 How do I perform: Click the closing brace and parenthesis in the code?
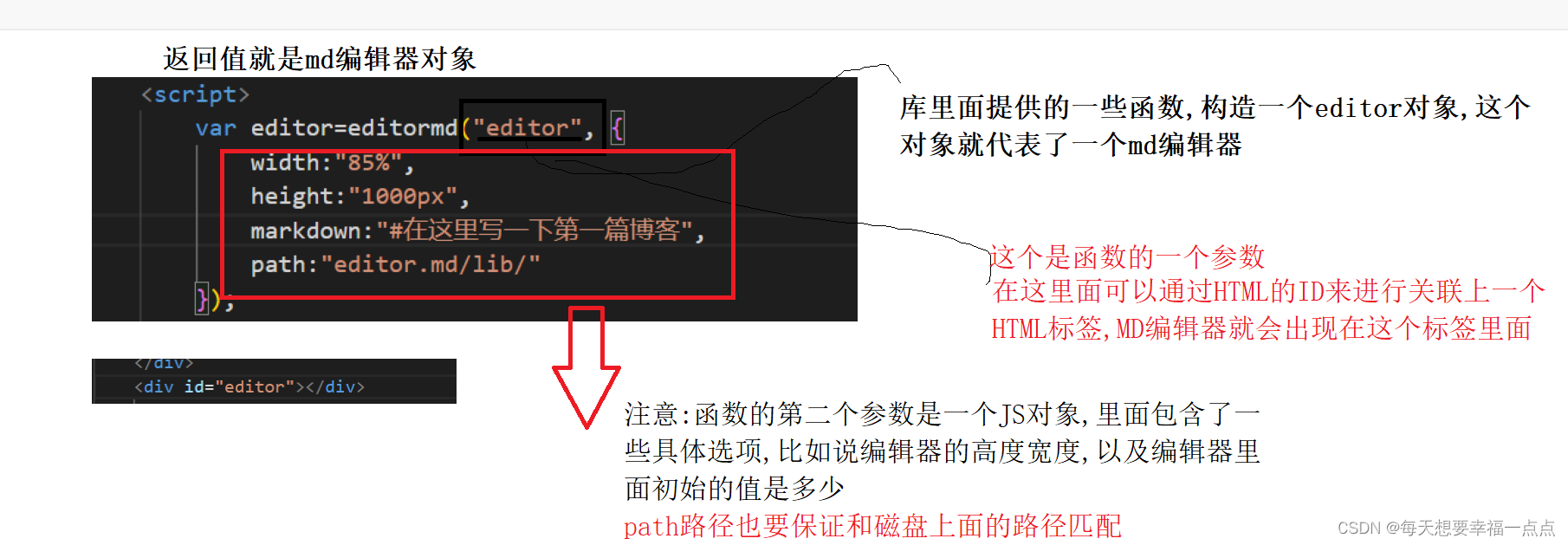click(214, 299)
